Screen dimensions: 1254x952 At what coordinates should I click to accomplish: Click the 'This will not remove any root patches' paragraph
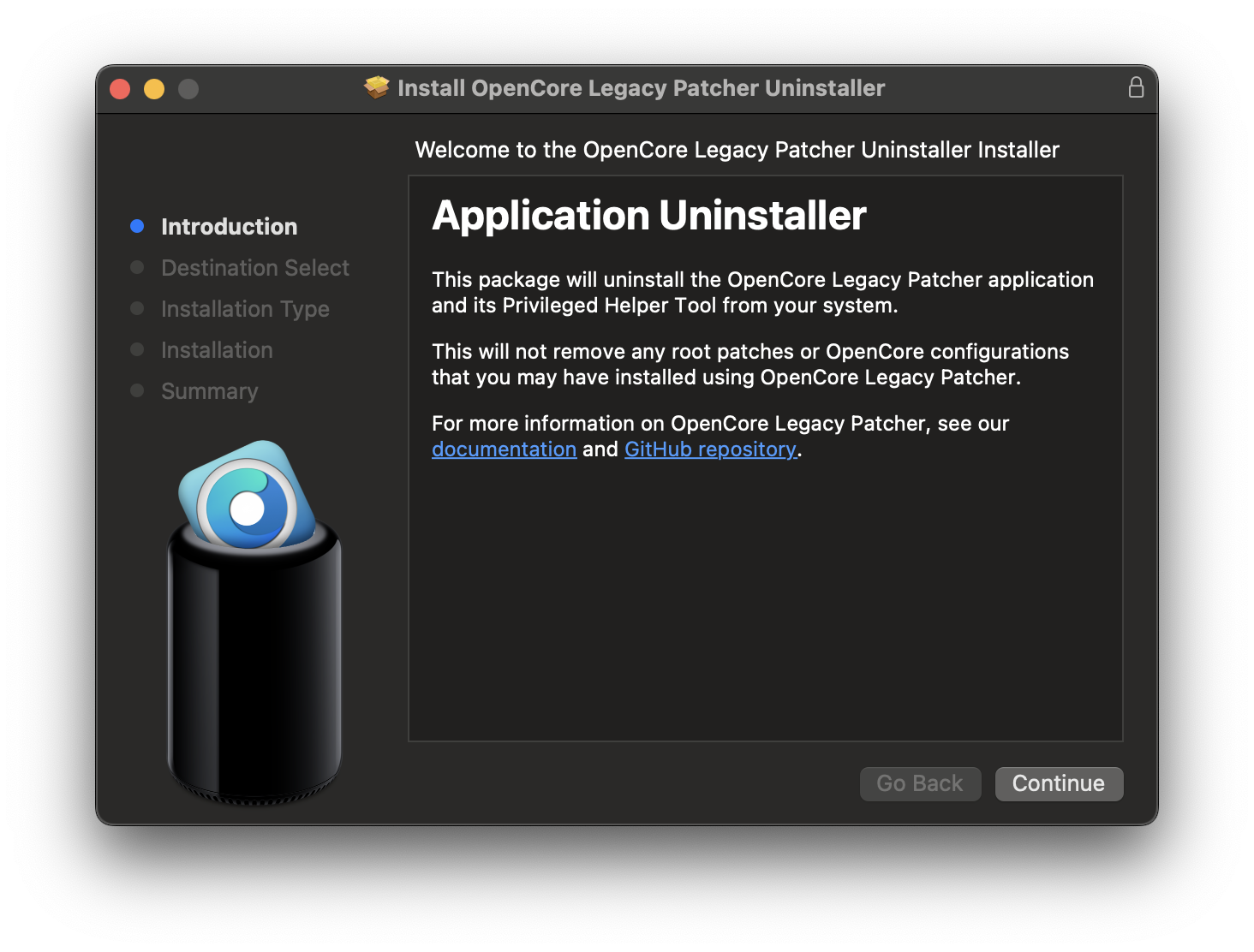coord(750,364)
